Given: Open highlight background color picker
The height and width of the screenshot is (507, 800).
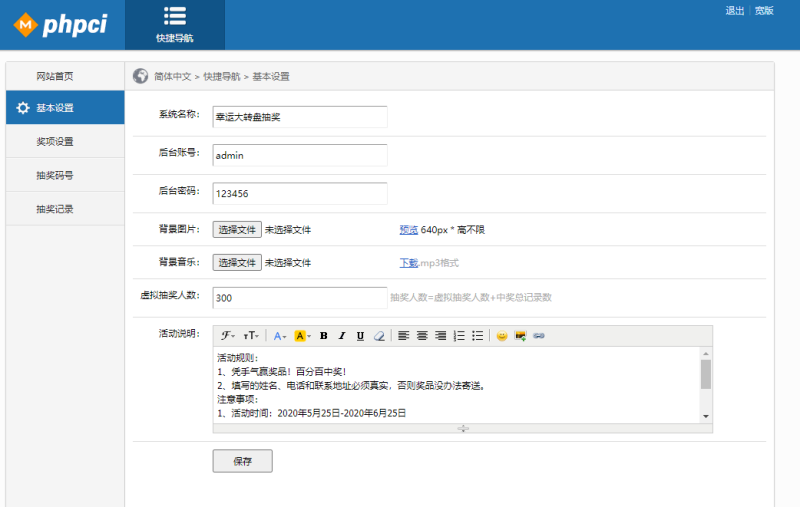Looking at the screenshot, I should coord(303,336).
